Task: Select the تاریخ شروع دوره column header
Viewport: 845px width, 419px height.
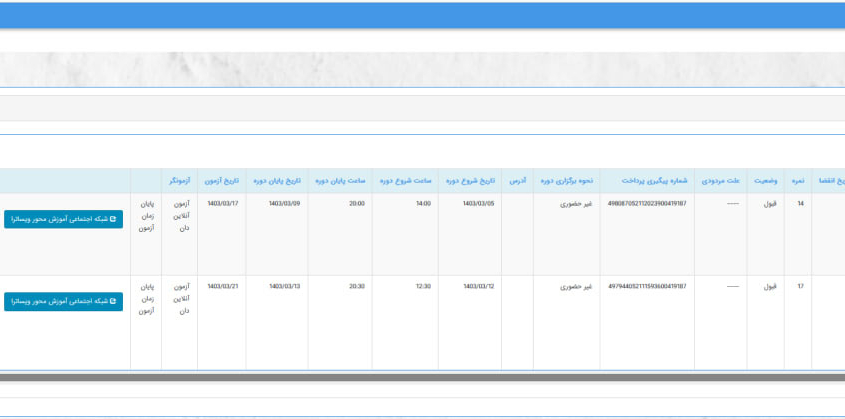Action: tap(471, 181)
